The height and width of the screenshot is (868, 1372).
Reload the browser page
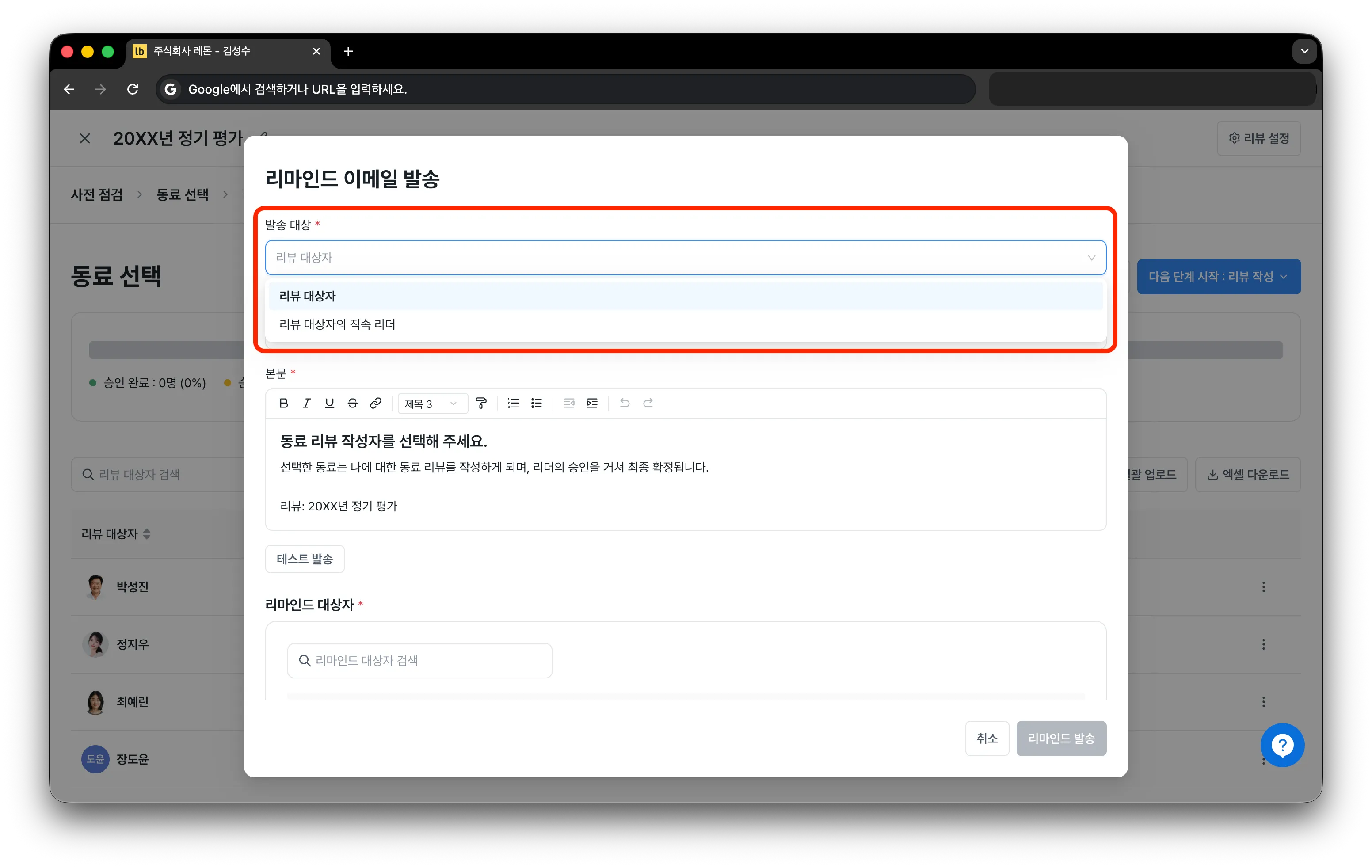133,89
